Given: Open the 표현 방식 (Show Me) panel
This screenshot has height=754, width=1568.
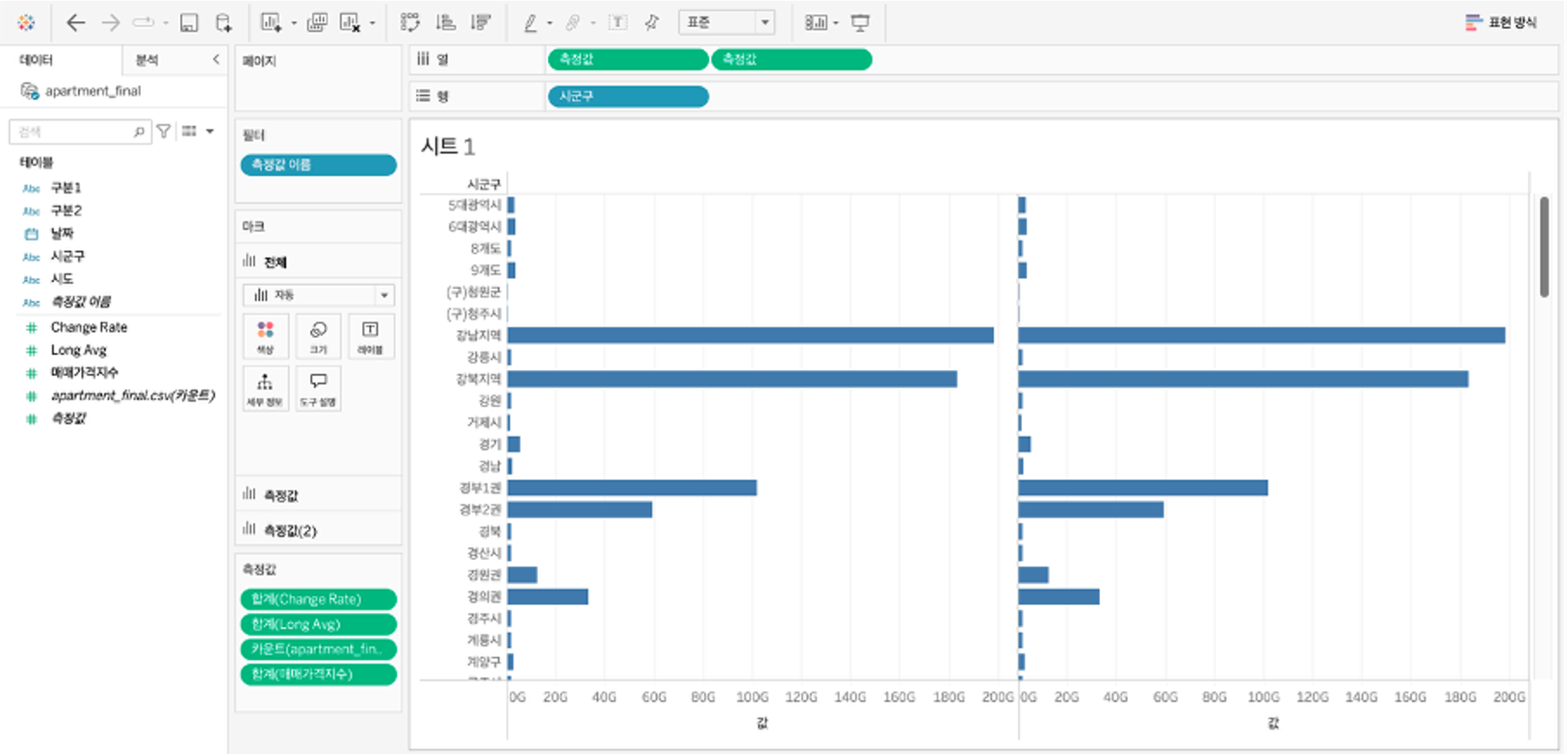Looking at the screenshot, I should click(x=1501, y=23).
